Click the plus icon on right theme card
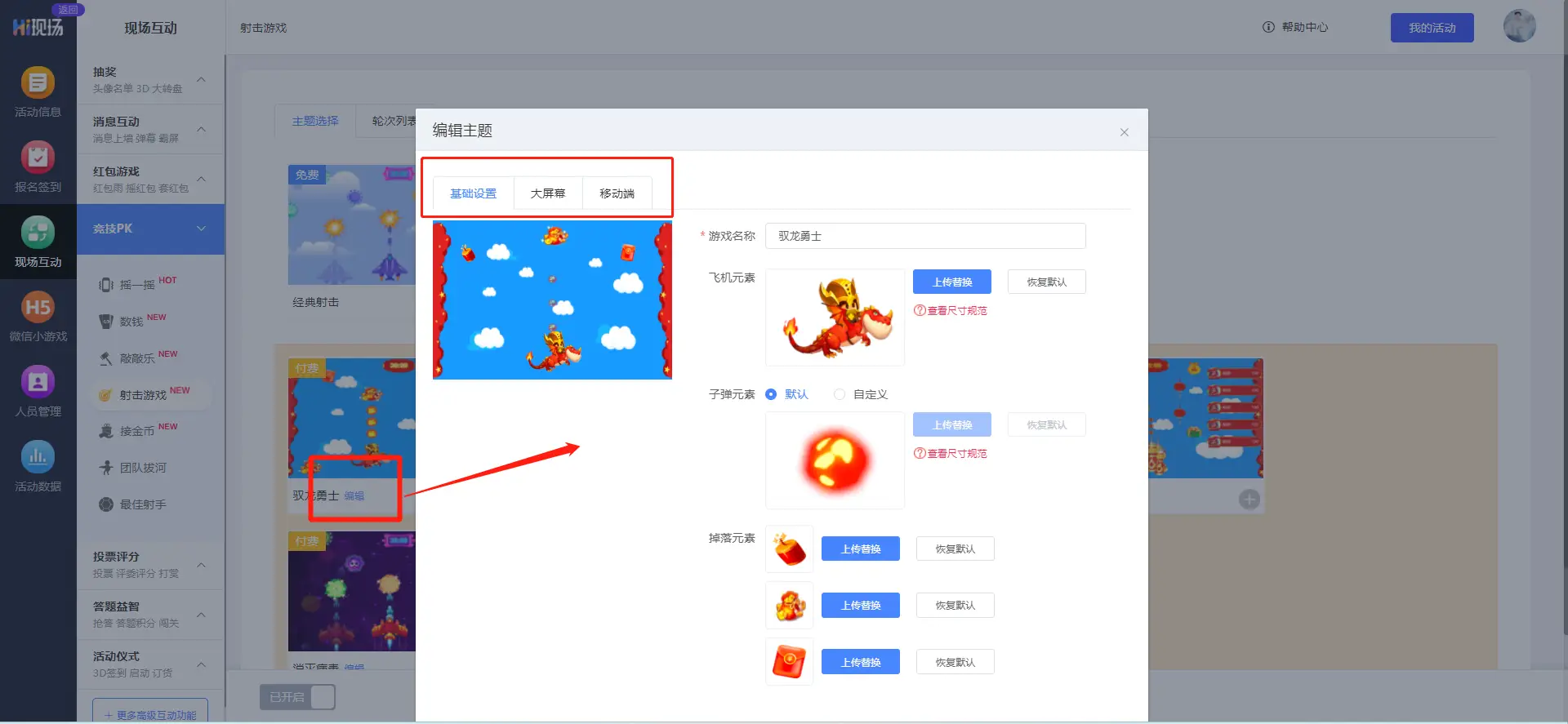This screenshot has height=724, width=1568. (1249, 500)
